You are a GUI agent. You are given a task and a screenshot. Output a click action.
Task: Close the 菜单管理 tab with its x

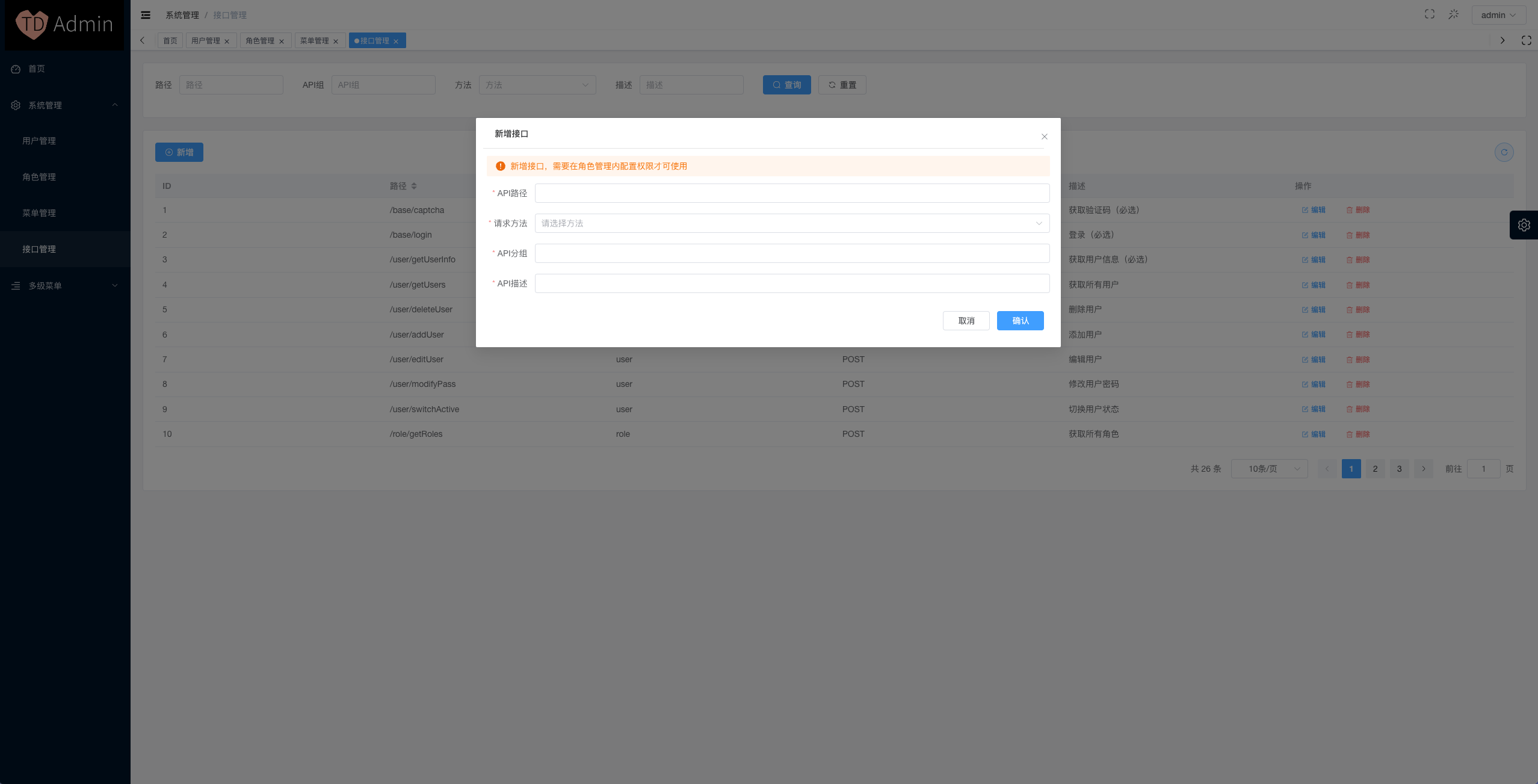tap(336, 42)
